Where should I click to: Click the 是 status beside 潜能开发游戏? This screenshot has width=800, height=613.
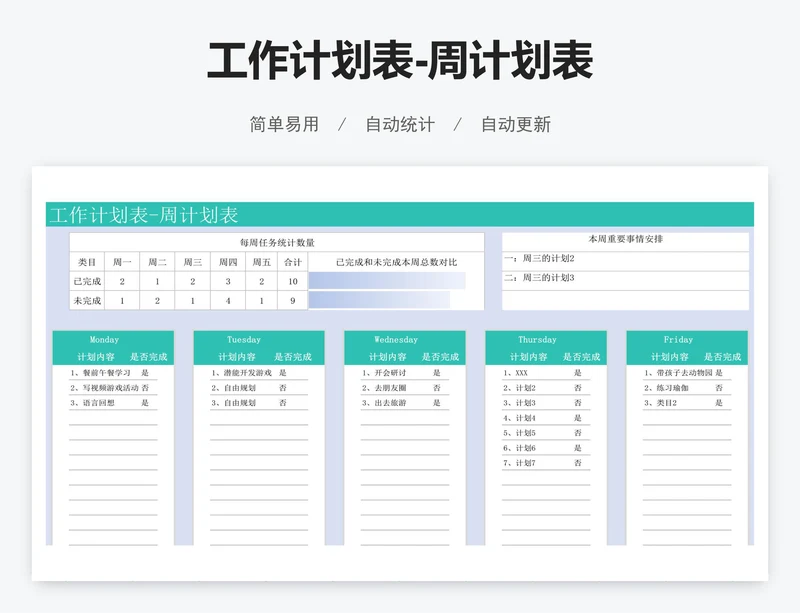[283, 373]
